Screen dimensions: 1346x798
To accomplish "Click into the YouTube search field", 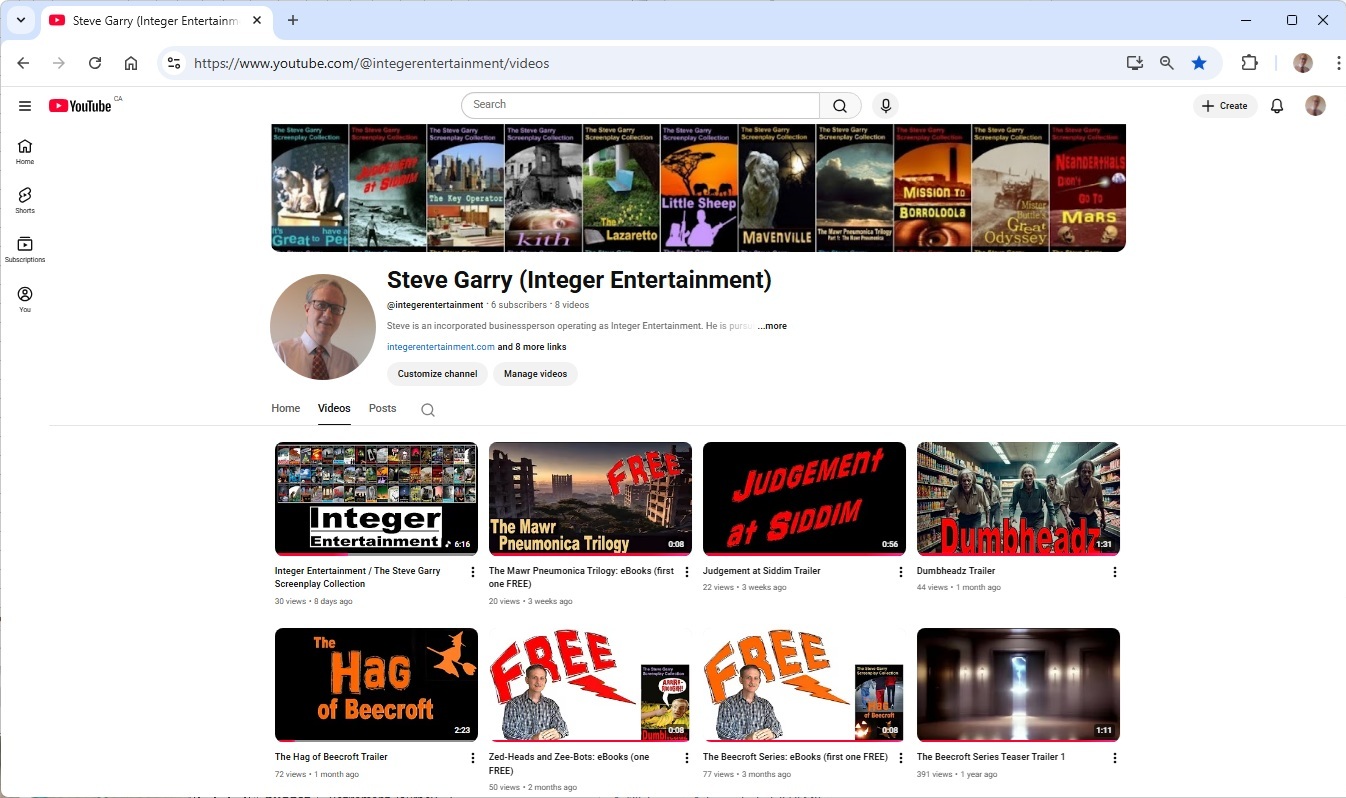I will (x=640, y=105).
